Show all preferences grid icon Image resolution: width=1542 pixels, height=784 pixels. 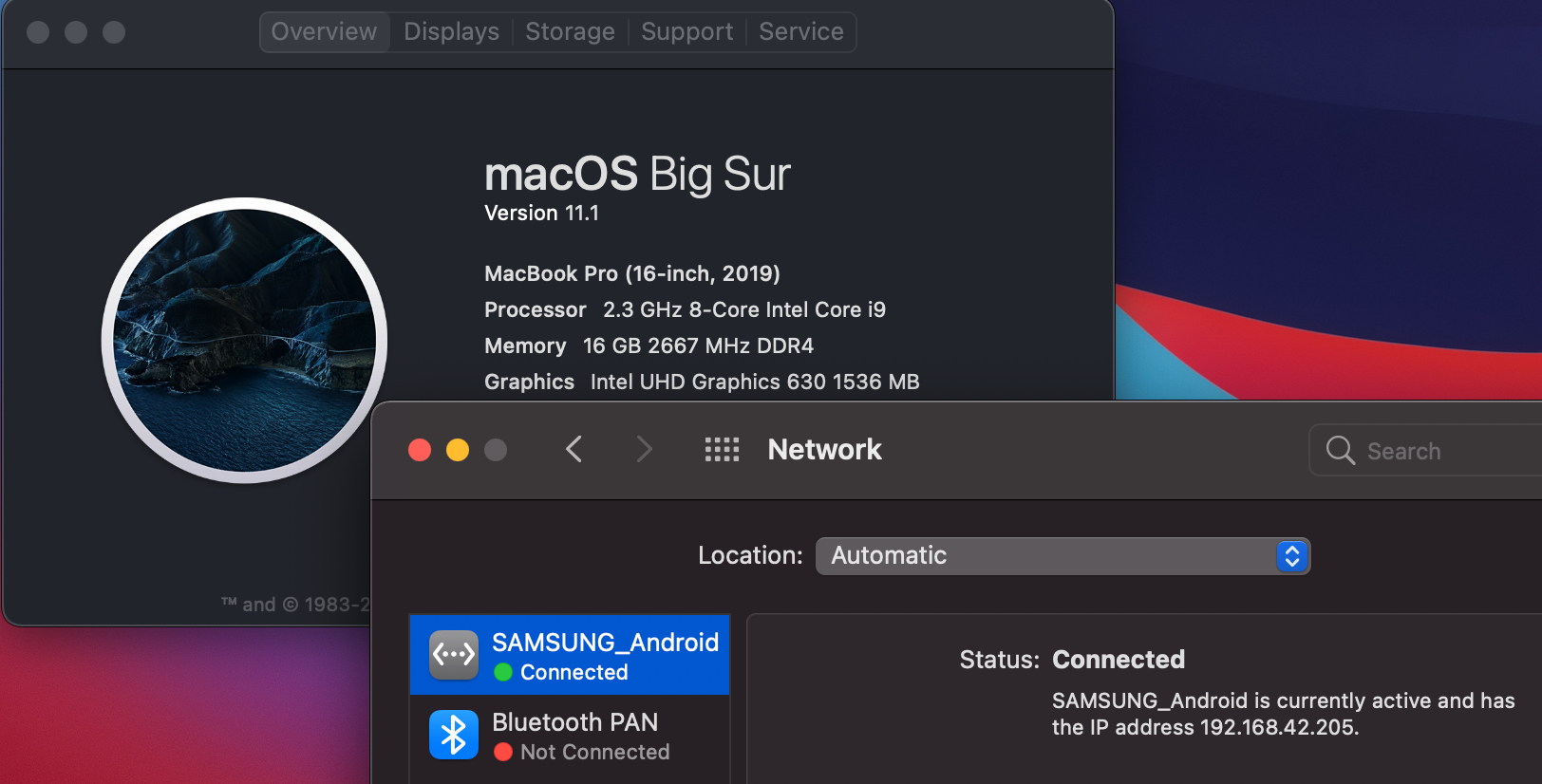coord(722,449)
